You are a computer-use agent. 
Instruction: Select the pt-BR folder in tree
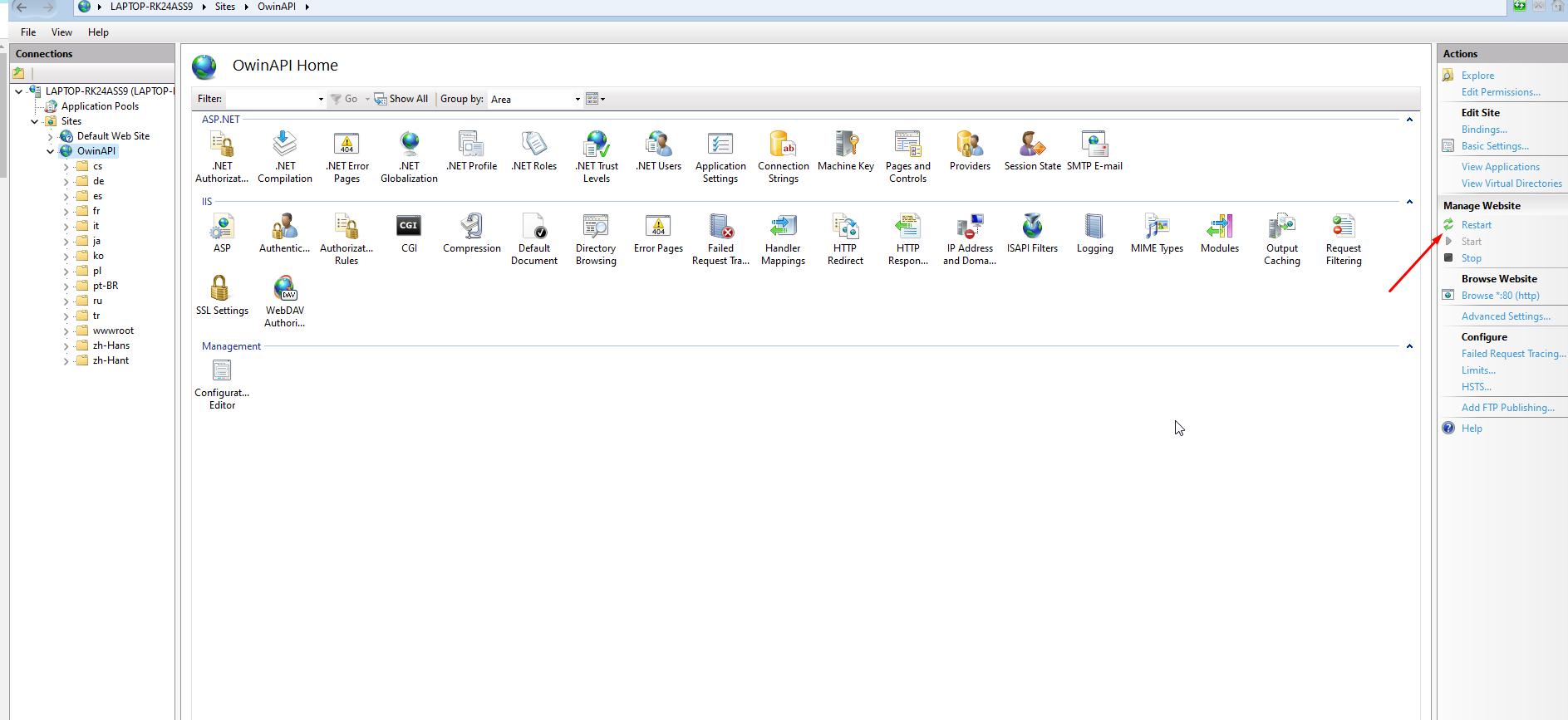(106, 286)
